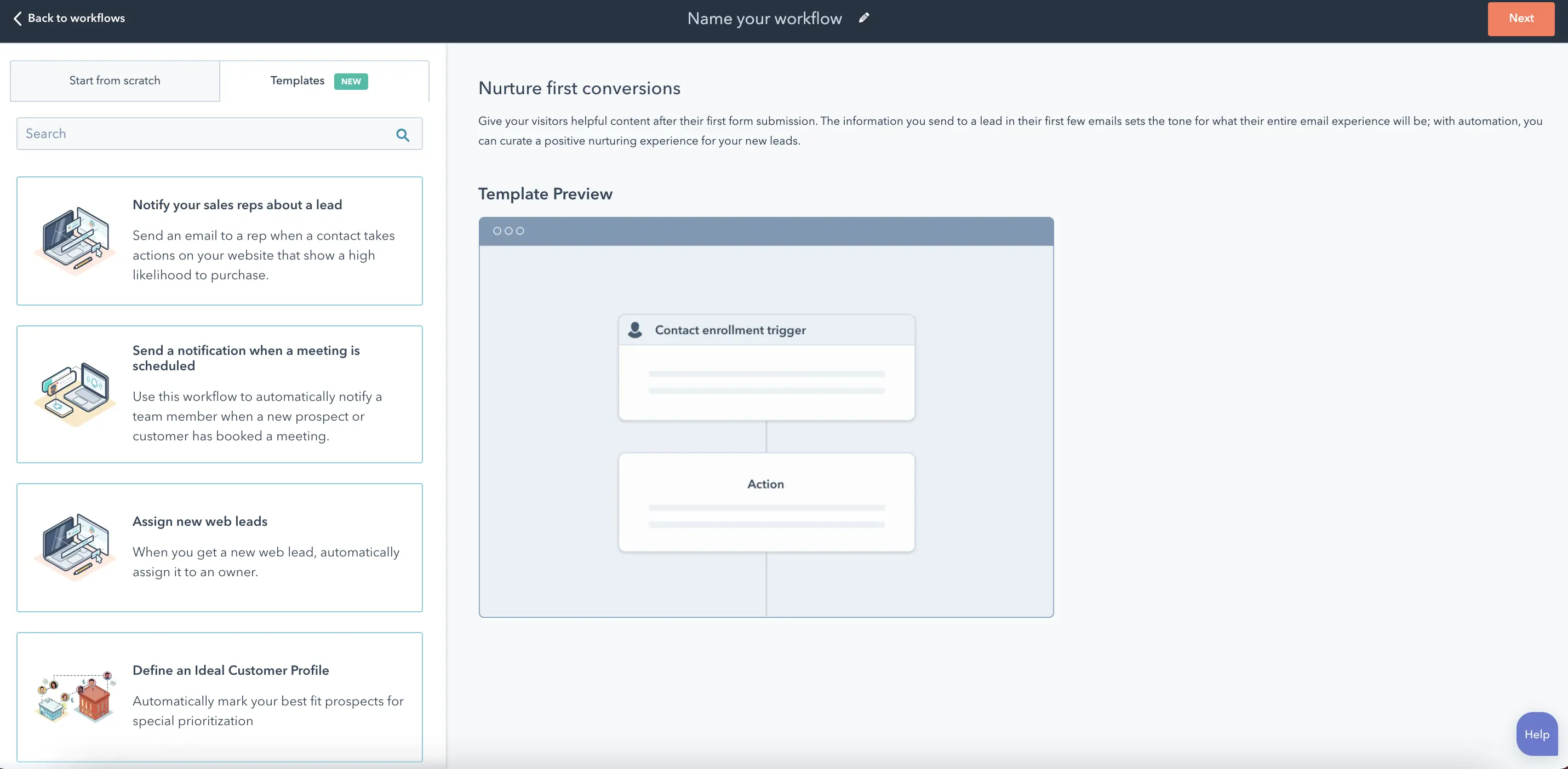Select the Notify your sales reps template
This screenshot has height=769, width=1568.
click(219, 241)
